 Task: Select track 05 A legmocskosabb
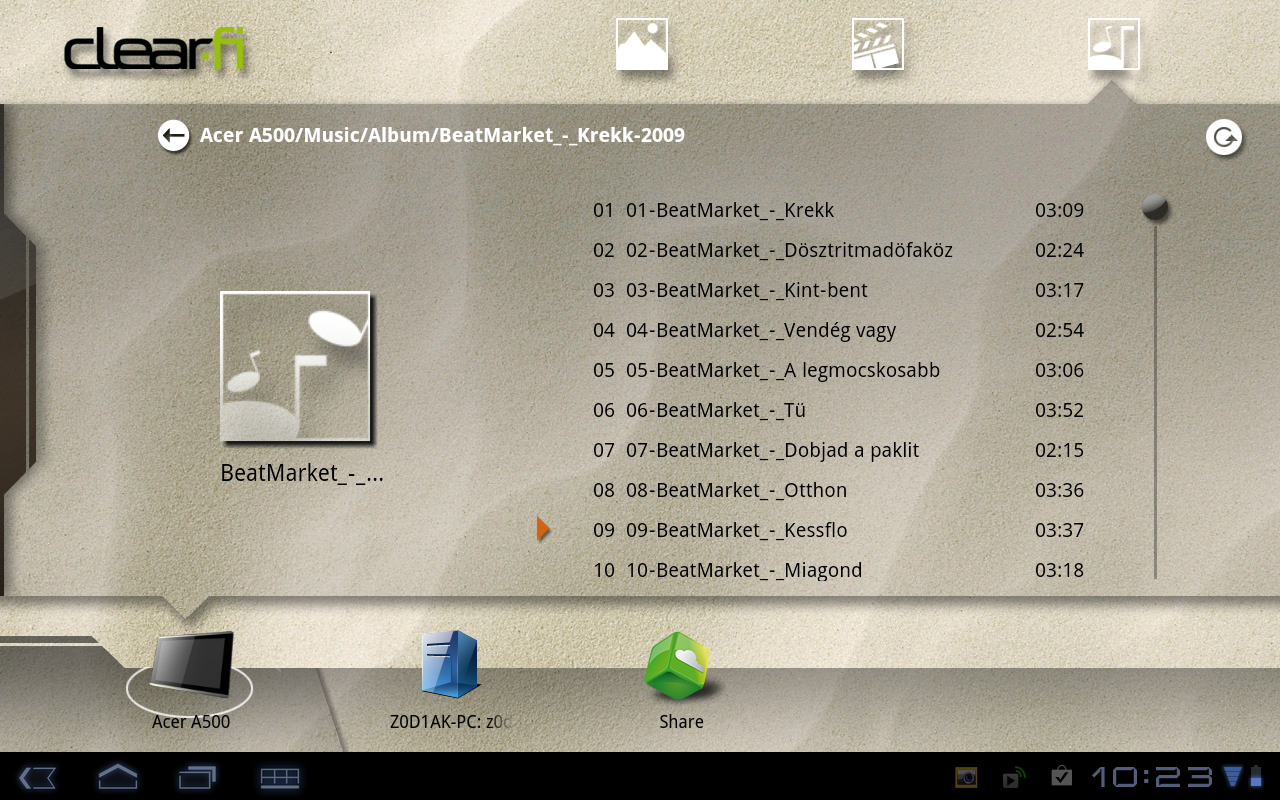click(782, 370)
